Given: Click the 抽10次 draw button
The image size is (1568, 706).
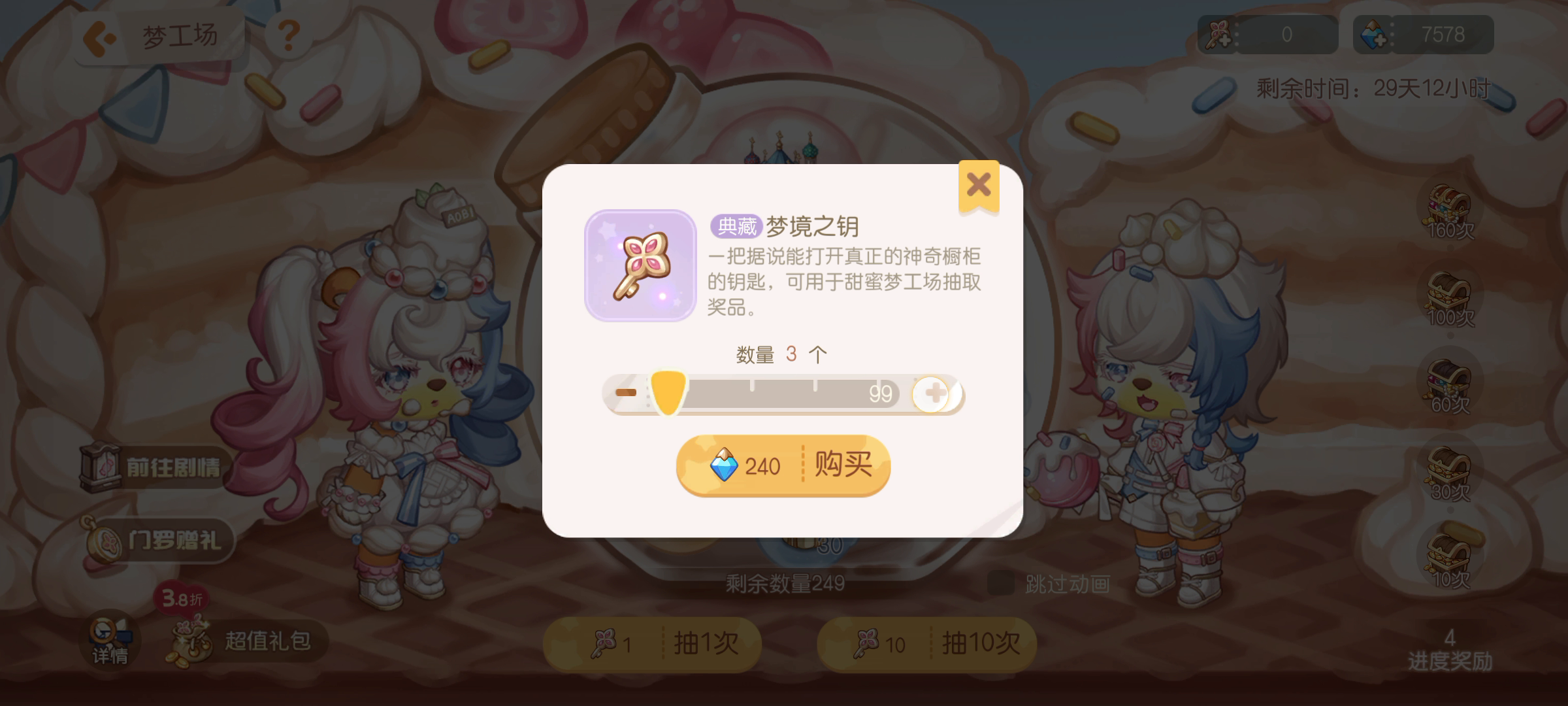Looking at the screenshot, I should [926, 644].
